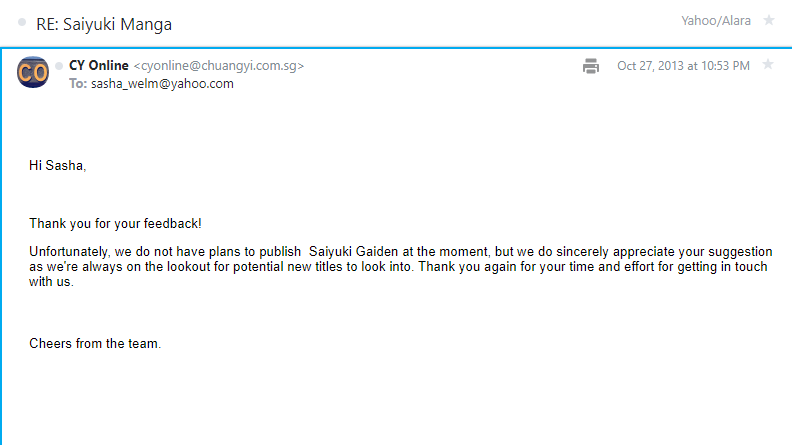The image size is (792, 445).
Task: Click the Cheers from the team sign-off
Action: (x=95, y=344)
